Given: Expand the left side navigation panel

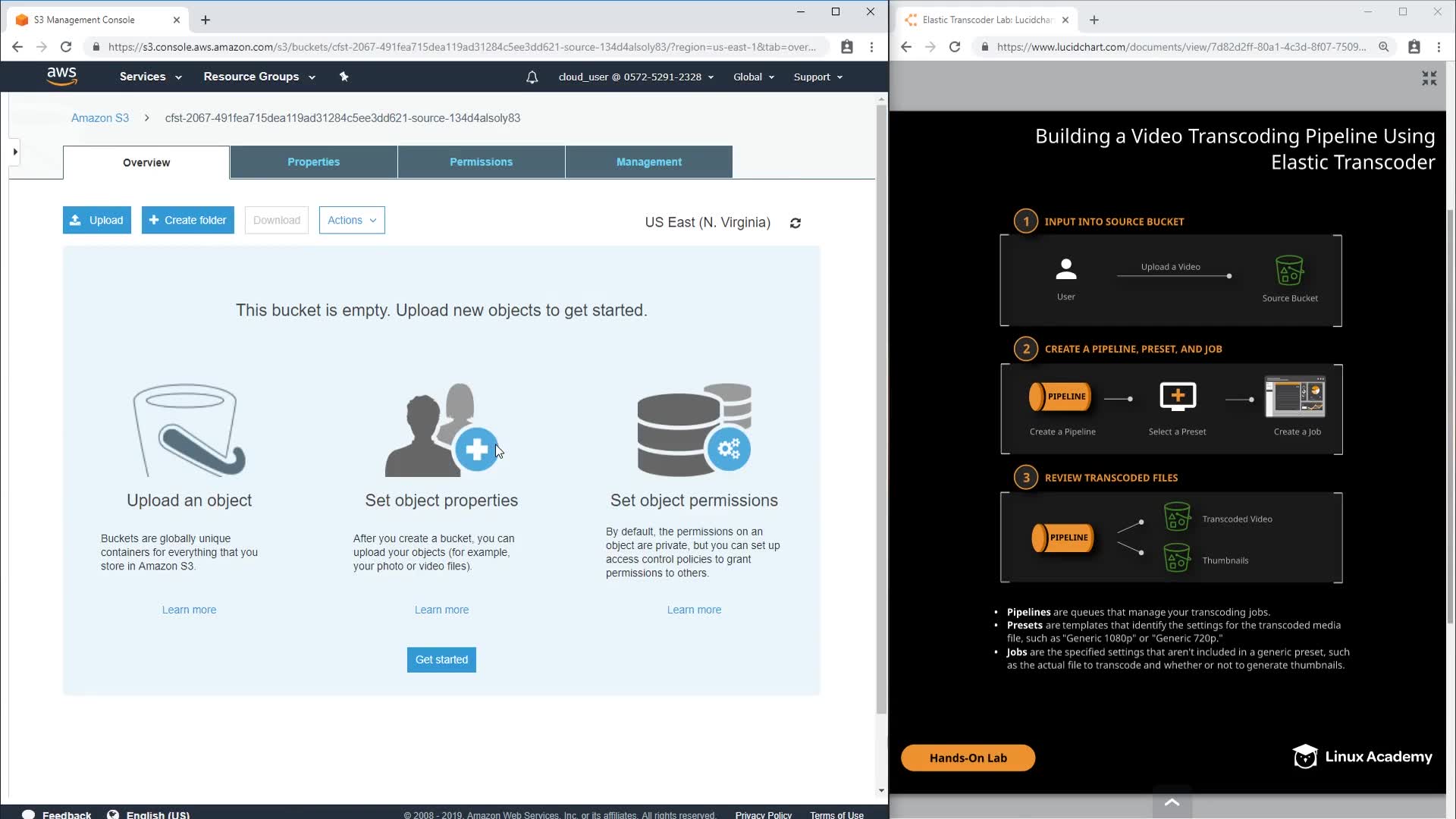Looking at the screenshot, I should (x=14, y=152).
